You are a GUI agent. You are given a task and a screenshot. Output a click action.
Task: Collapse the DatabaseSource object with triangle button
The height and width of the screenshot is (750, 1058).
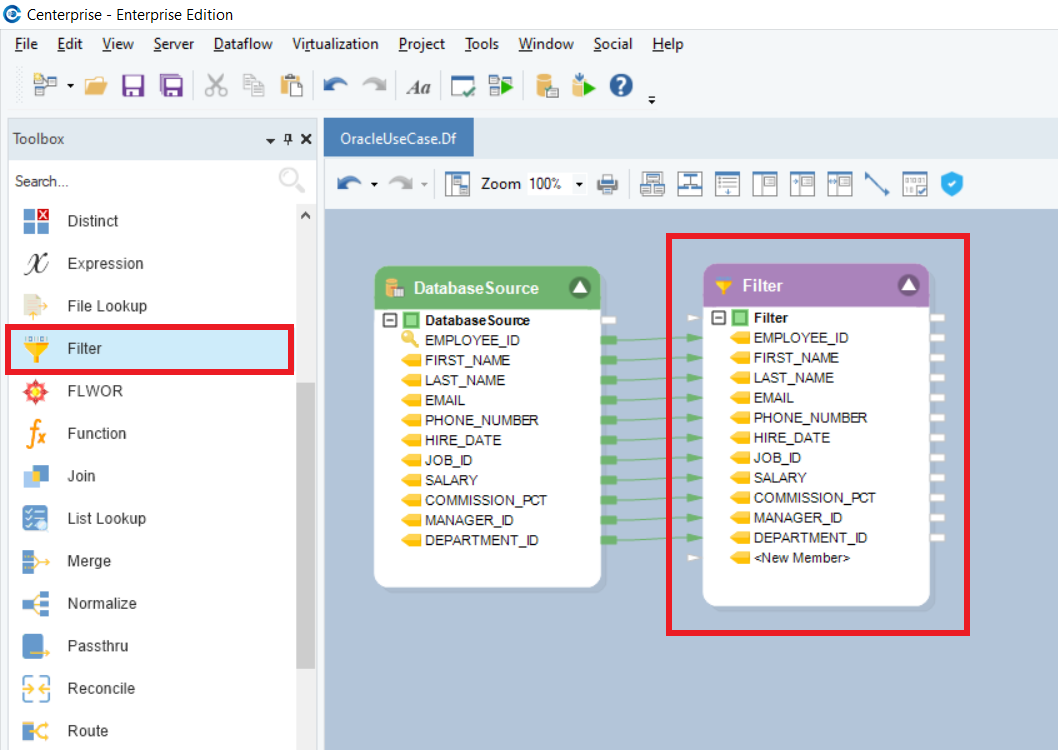580,288
